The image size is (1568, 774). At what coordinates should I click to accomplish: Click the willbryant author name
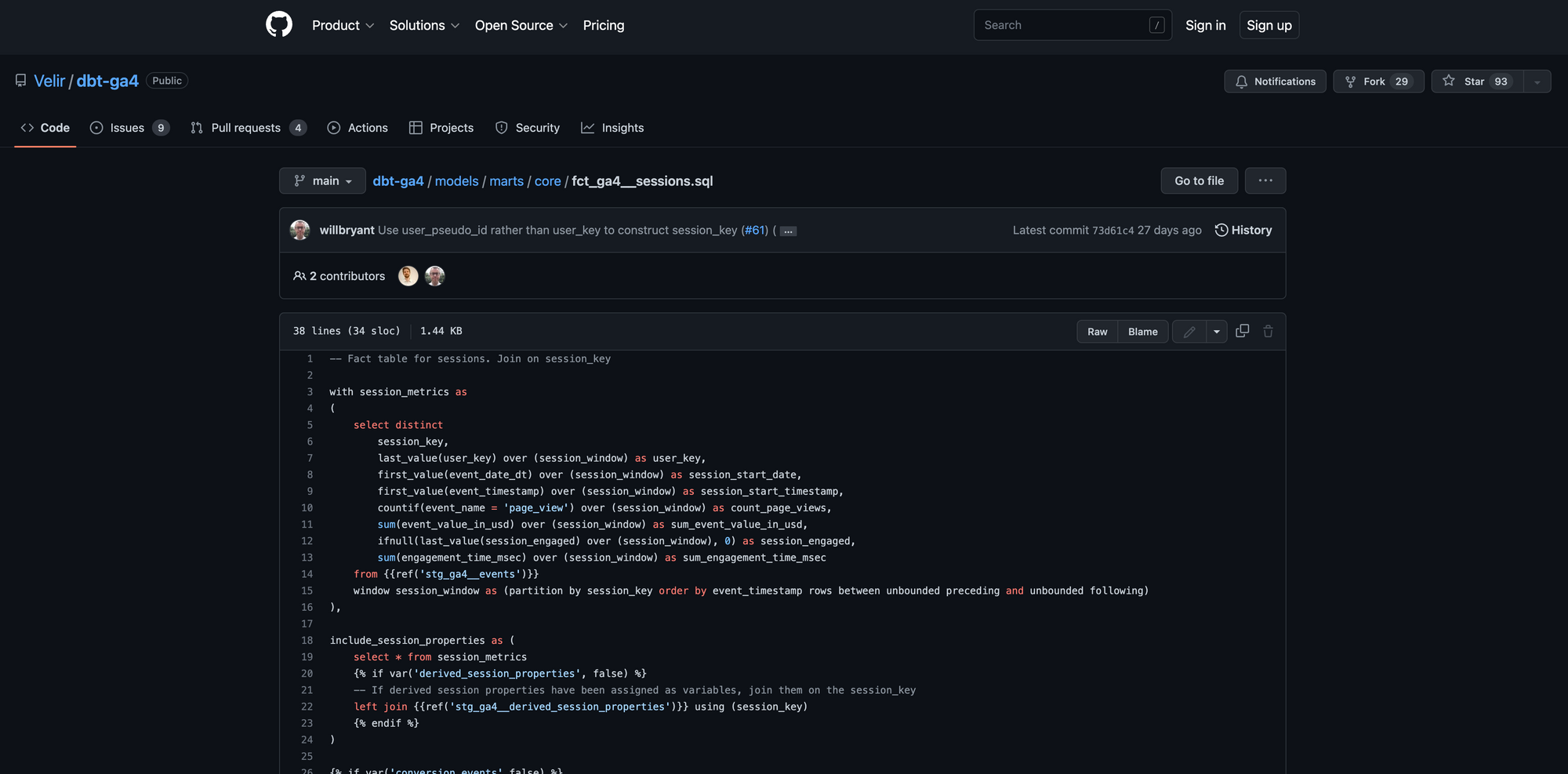[x=347, y=230]
